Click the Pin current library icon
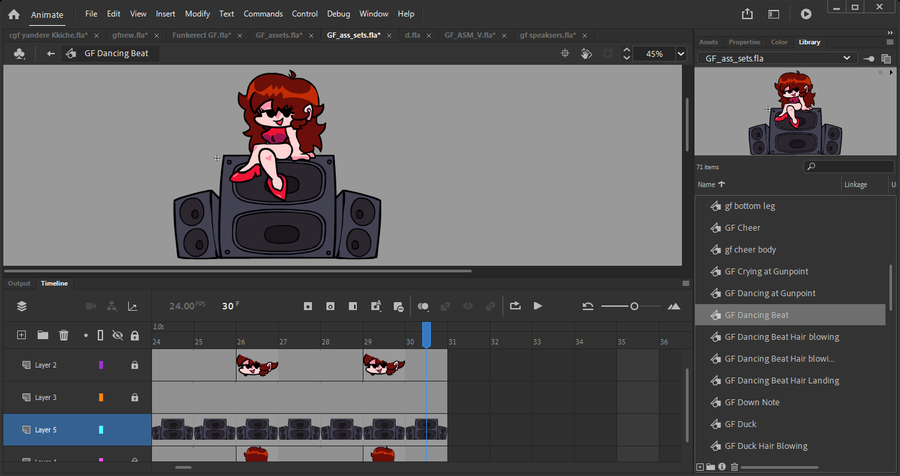Image resolution: width=900 pixels, height=476 pixels. tap(869, 59)
